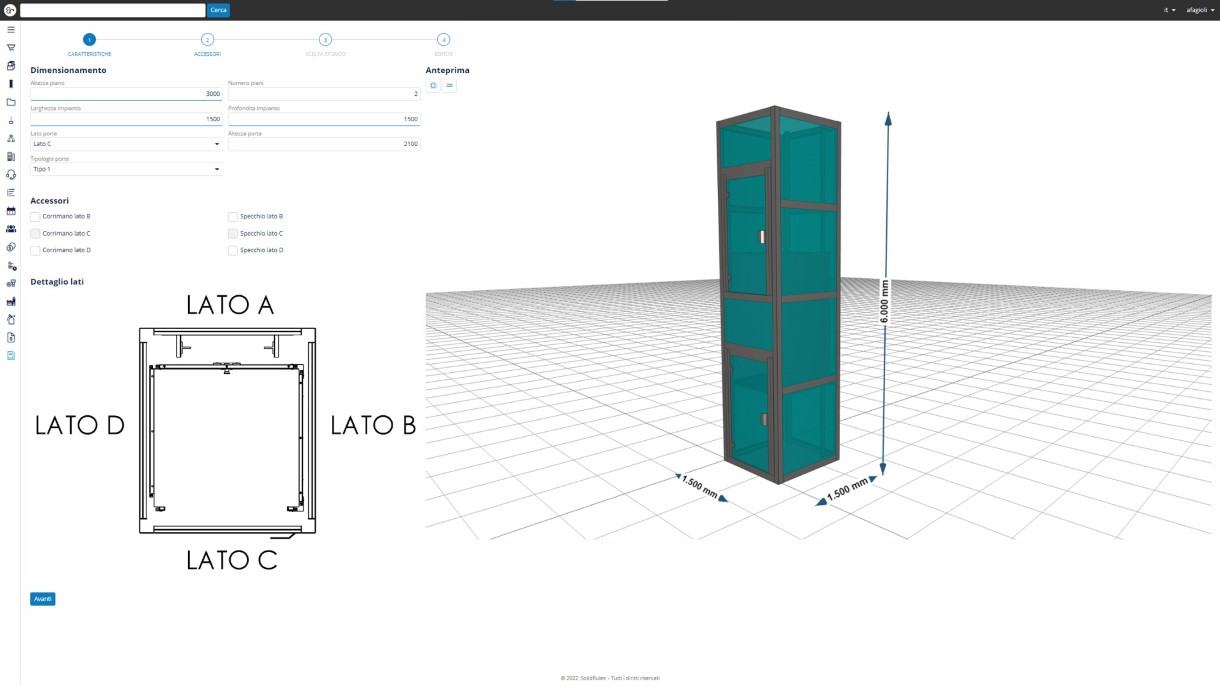The height and width of the screenshot is (686, 1220).
Task: Click into the top search field
Action: (112, 10)
